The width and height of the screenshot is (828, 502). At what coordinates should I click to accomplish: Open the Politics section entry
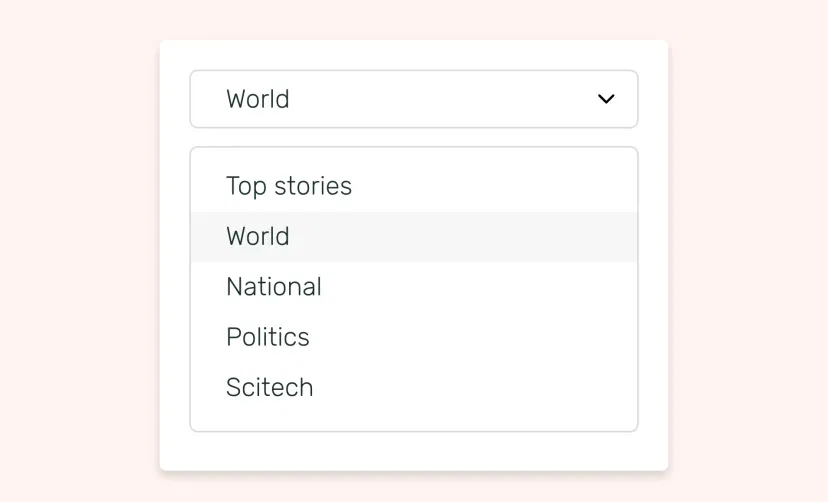268,337
